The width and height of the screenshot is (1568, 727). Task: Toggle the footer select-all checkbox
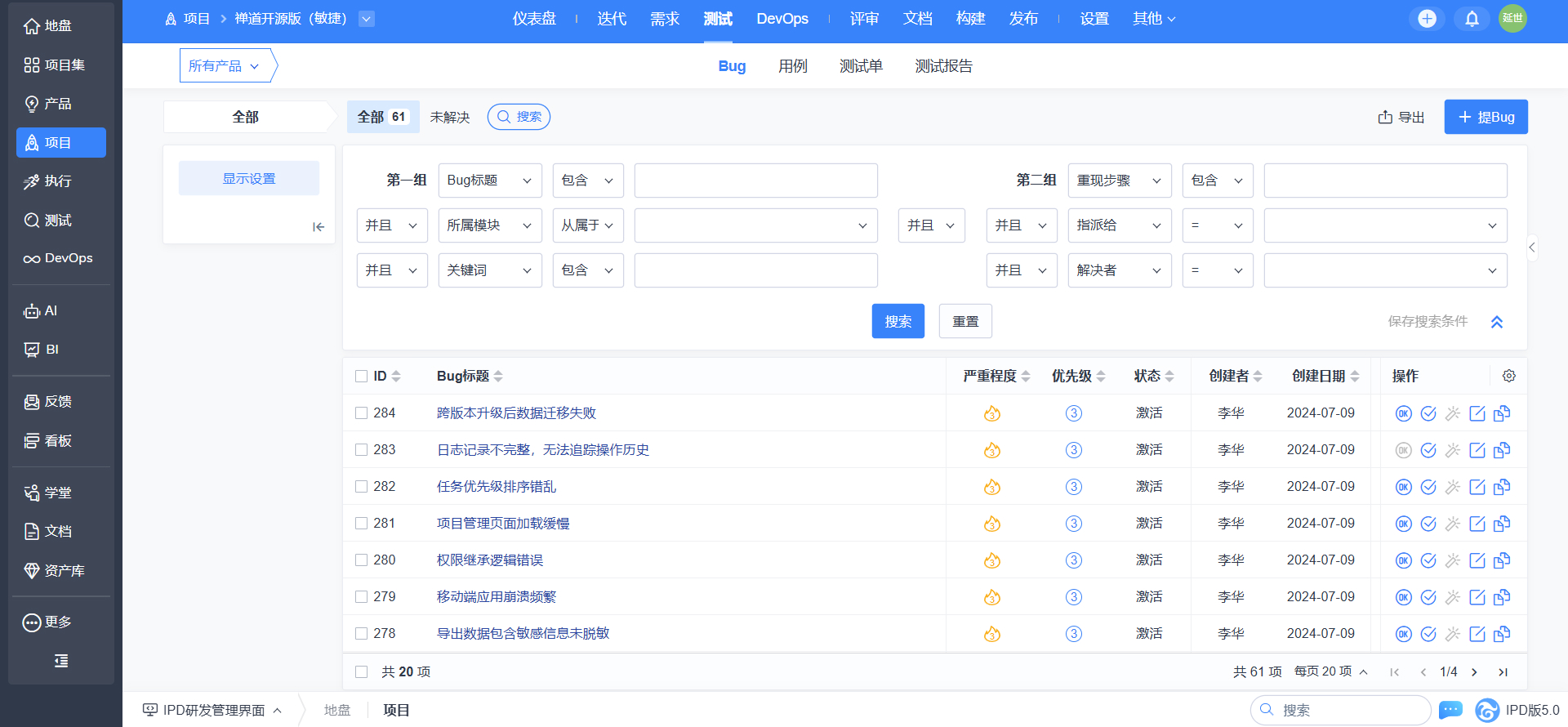[361, 671]
